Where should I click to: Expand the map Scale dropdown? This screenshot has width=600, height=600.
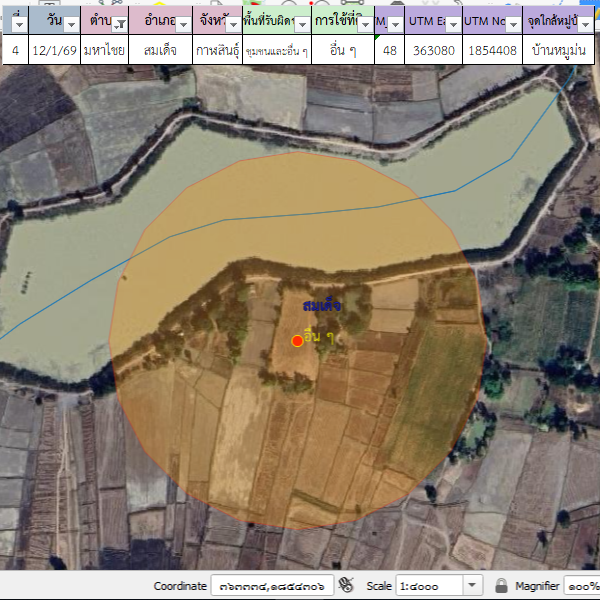click(473, 585)
